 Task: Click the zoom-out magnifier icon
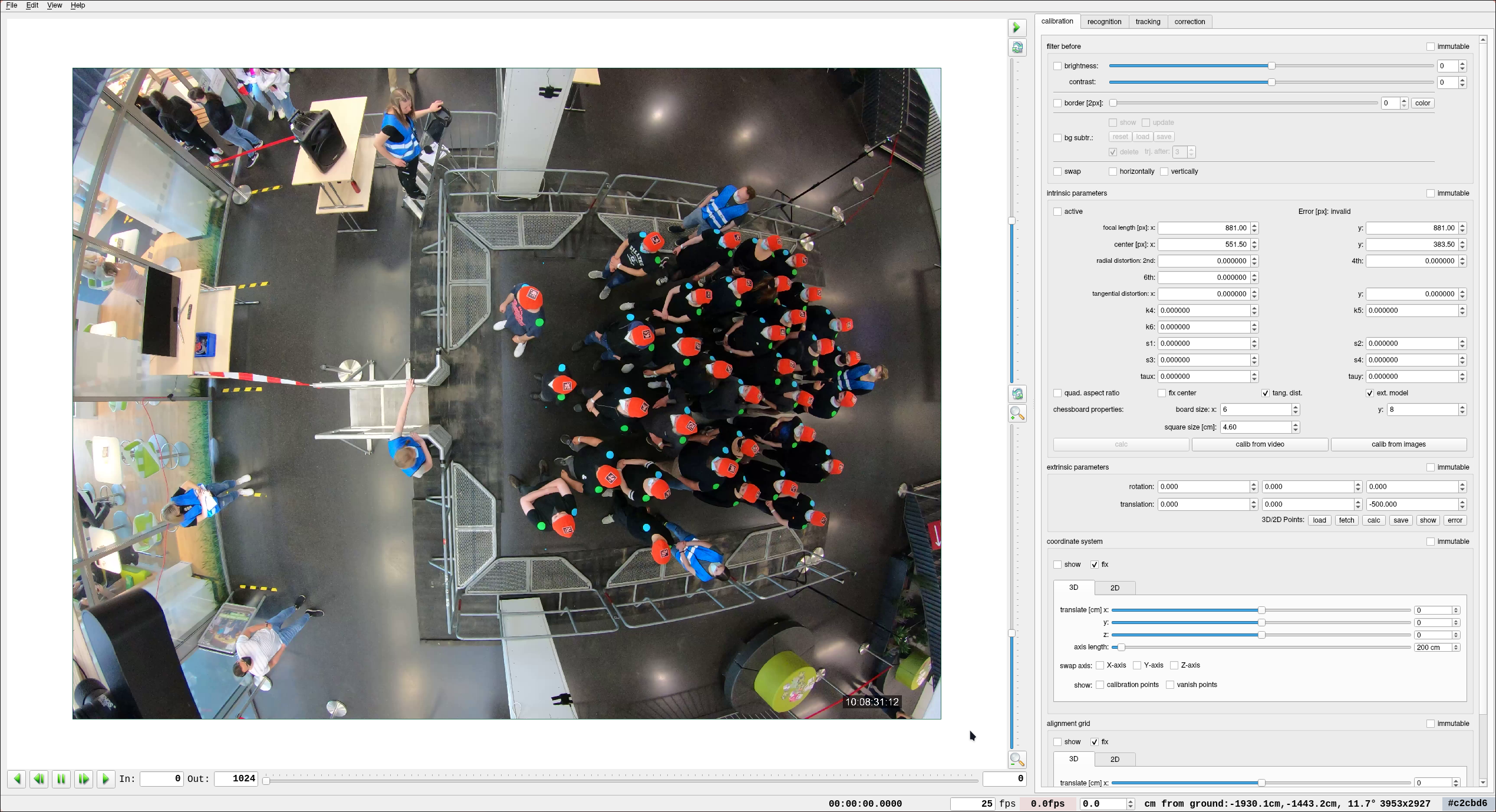[1017, 760]
